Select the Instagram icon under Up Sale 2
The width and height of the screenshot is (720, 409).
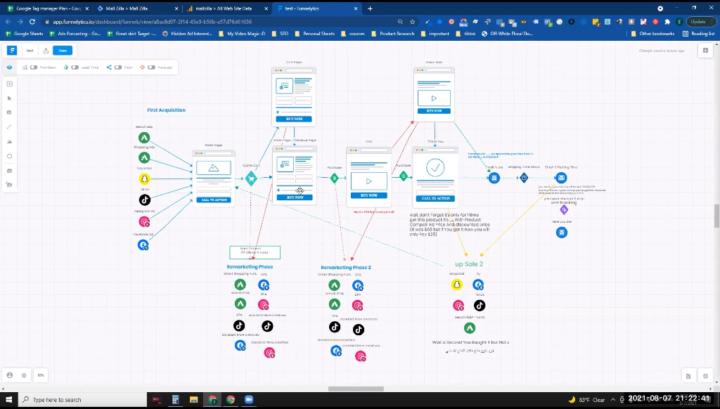(x=458, y=305)
